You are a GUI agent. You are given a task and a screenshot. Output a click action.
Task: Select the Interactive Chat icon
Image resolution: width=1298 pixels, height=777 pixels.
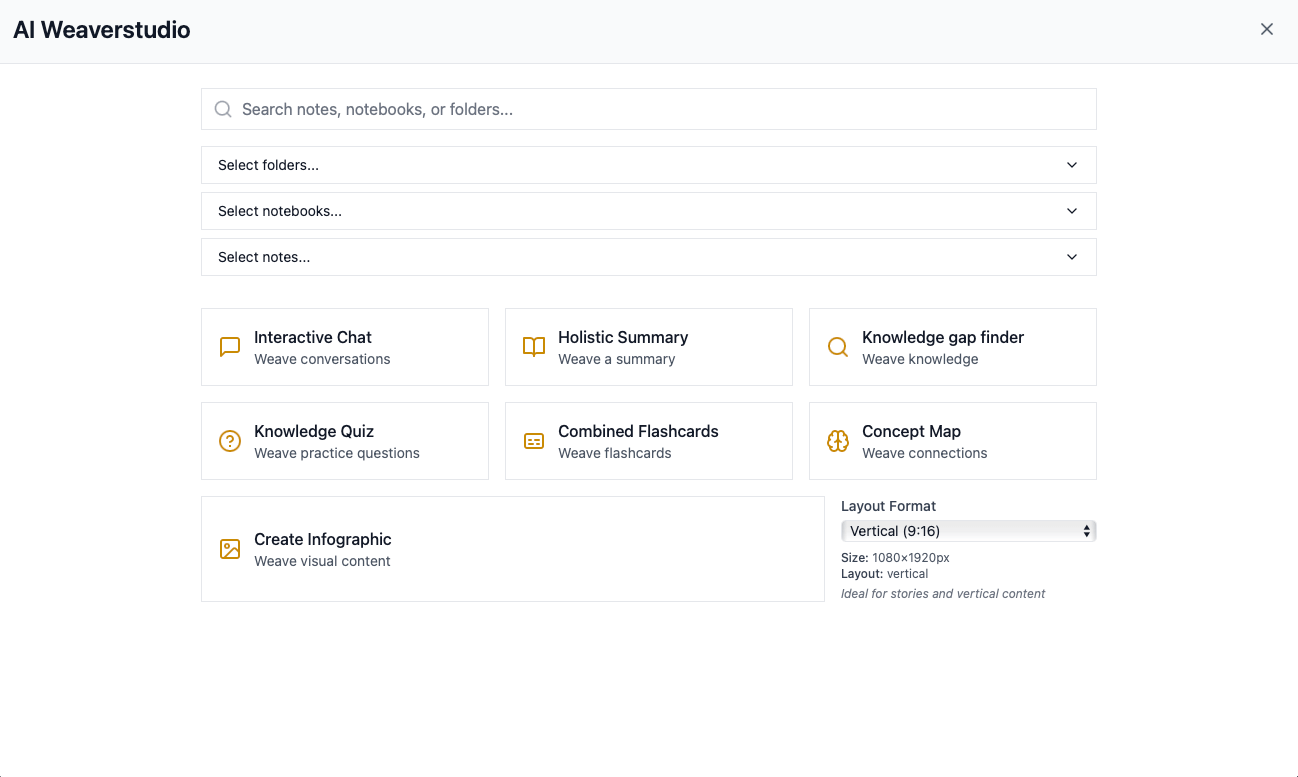(x=230, y=346)
